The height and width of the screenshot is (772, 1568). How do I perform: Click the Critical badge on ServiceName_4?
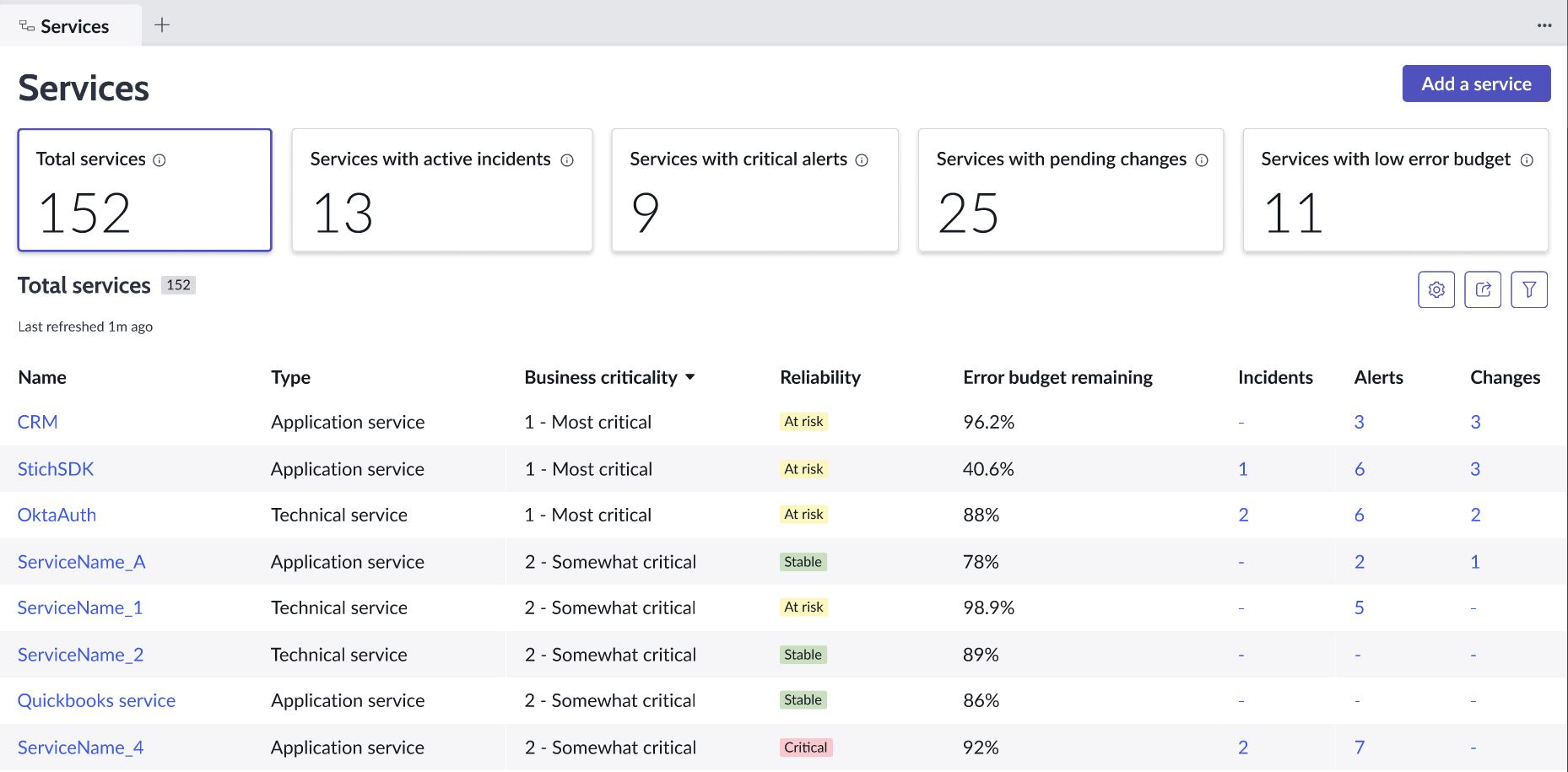click(x=805, y=748)
